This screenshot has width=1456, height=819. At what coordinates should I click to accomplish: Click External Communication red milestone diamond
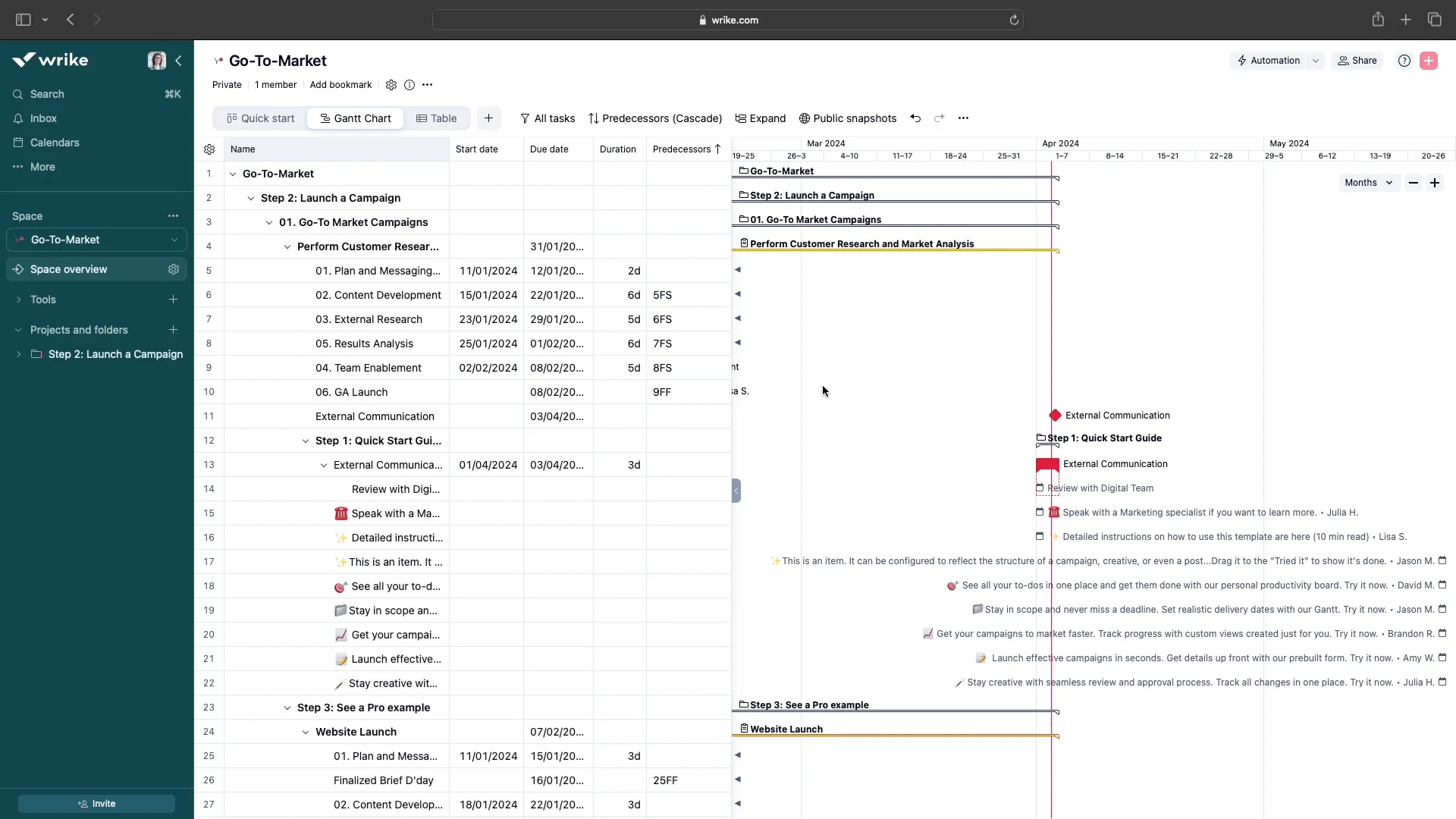(x=1055, y=416)
